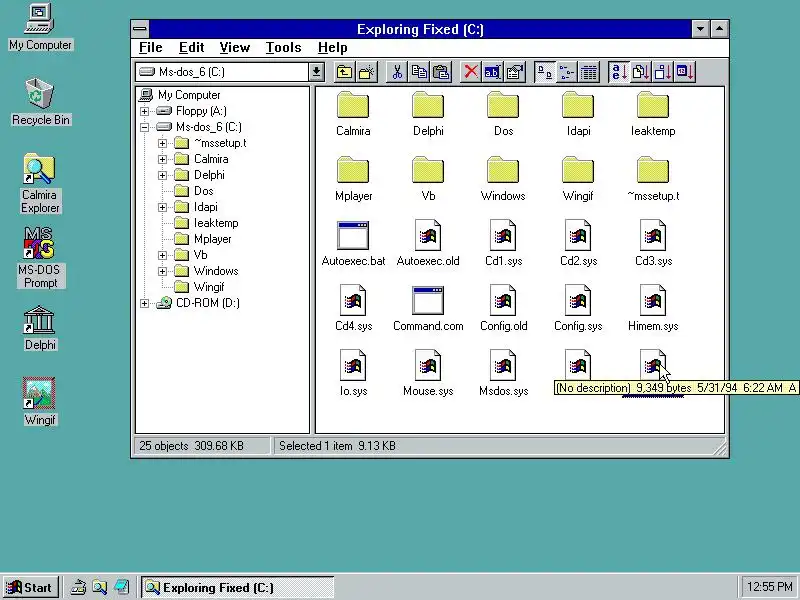Select the Vb folder in file pane
Viewport: 800px width, 600px height.
pyautogui.click(x=428, y=179)
